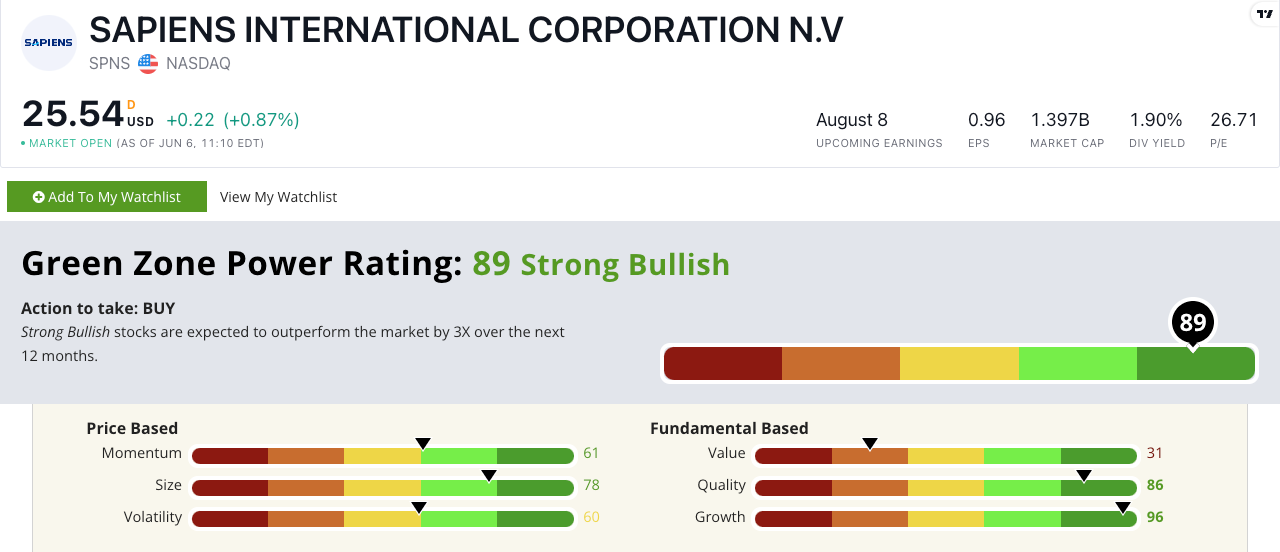Viewport: 1280px width, 552px height.
Task: Click the 26.71 P/E value
Action: 1234,120
